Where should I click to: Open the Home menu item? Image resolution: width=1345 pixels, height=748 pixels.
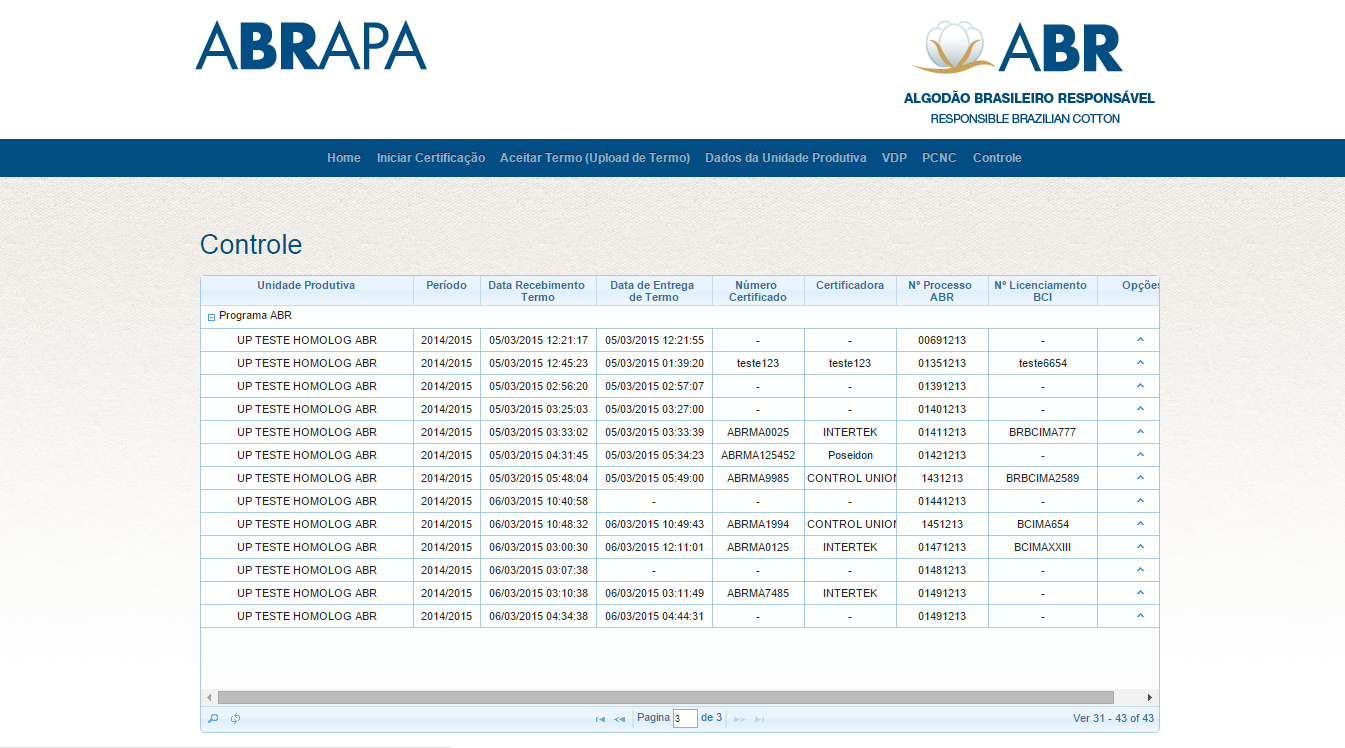pos(344,158)
